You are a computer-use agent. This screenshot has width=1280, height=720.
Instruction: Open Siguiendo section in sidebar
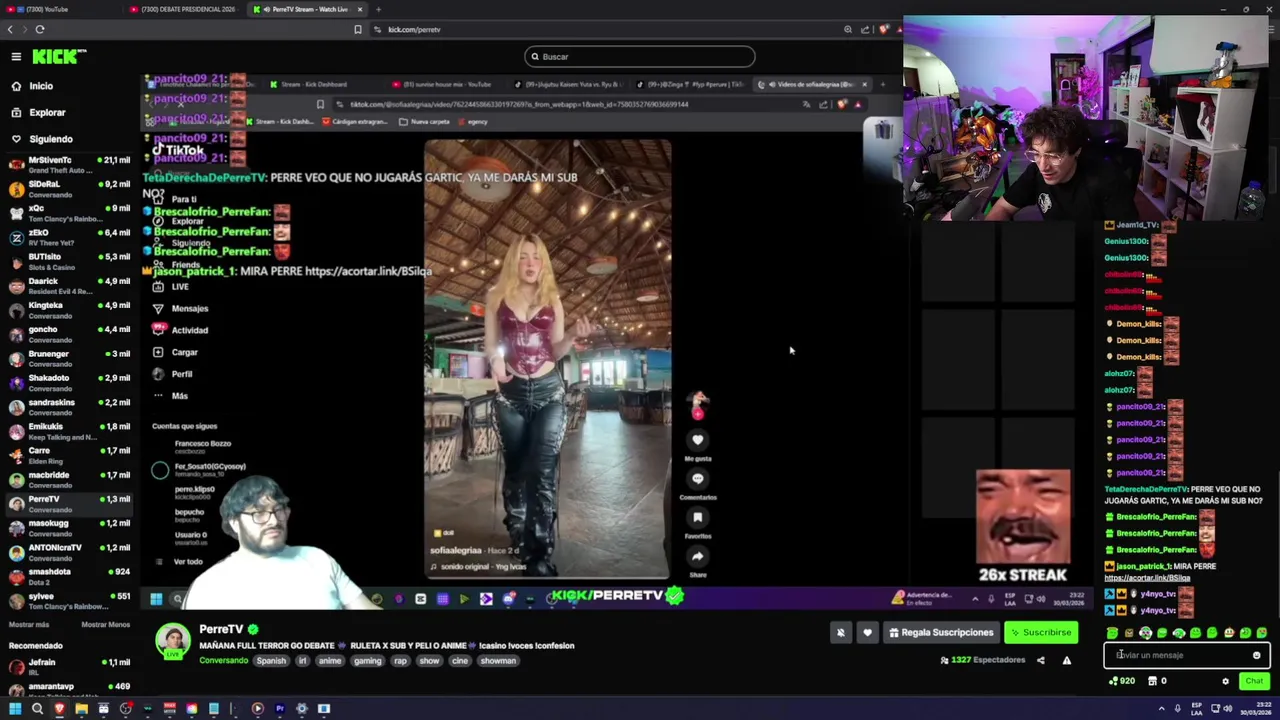pos(51,139)
